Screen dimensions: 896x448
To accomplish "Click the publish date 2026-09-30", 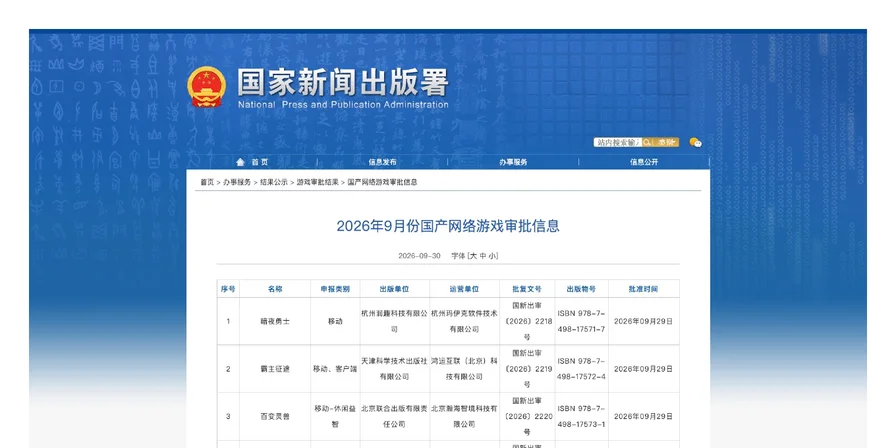I will (419, 256).
